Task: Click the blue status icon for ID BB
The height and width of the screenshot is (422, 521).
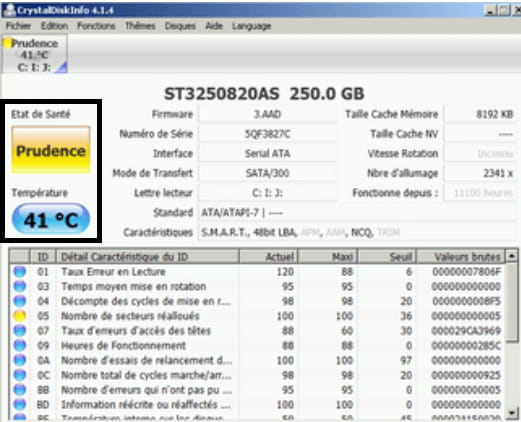Action: point(20,389)
